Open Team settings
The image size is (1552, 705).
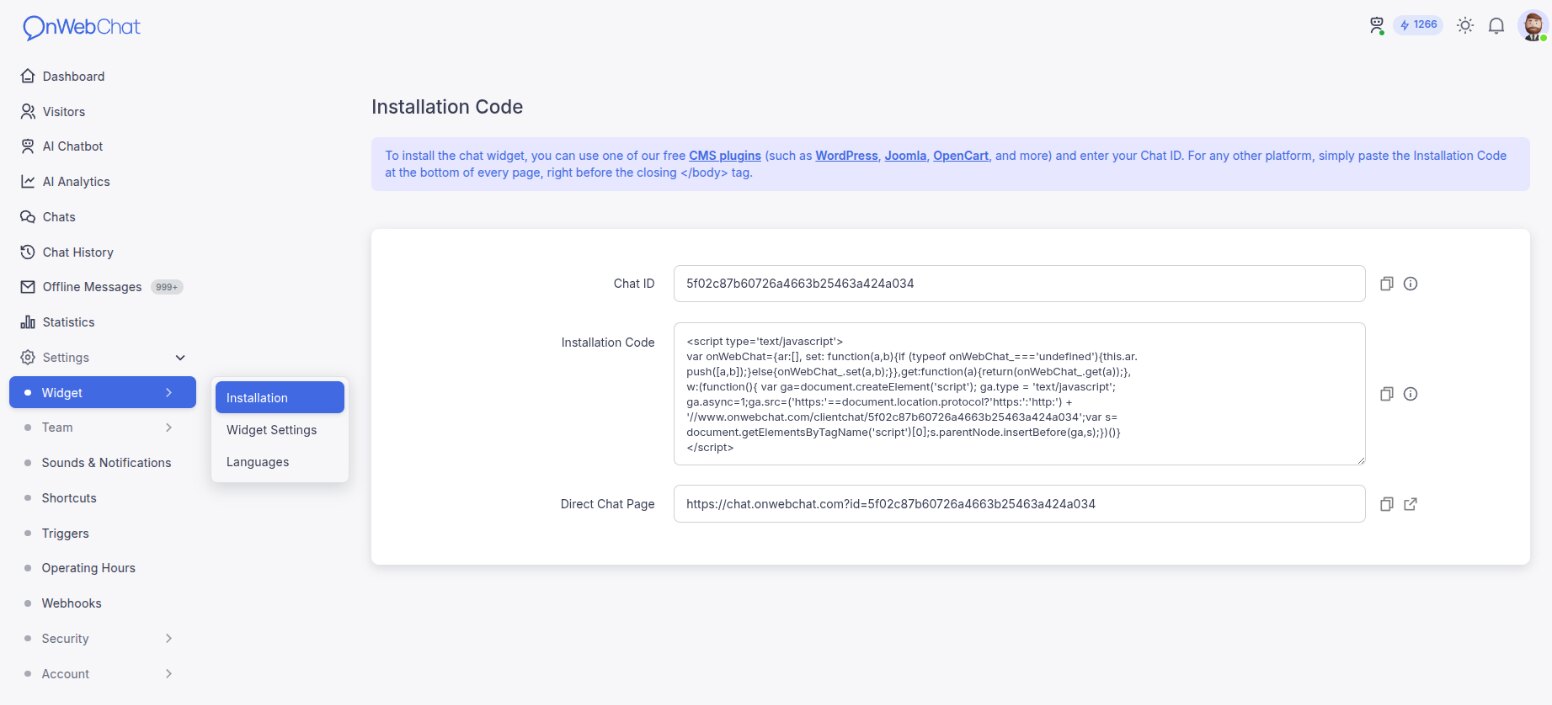(x=57, y=427)
